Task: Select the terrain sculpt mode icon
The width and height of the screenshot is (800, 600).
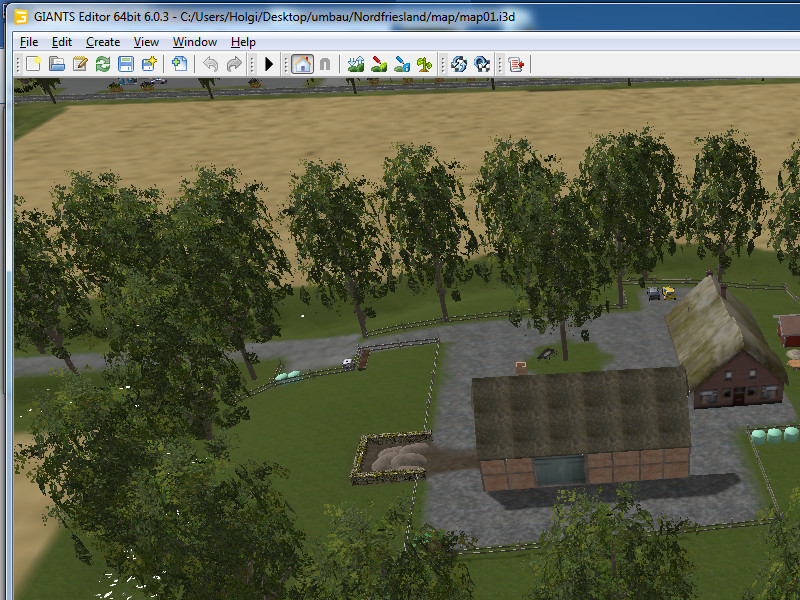Action: 356,64
